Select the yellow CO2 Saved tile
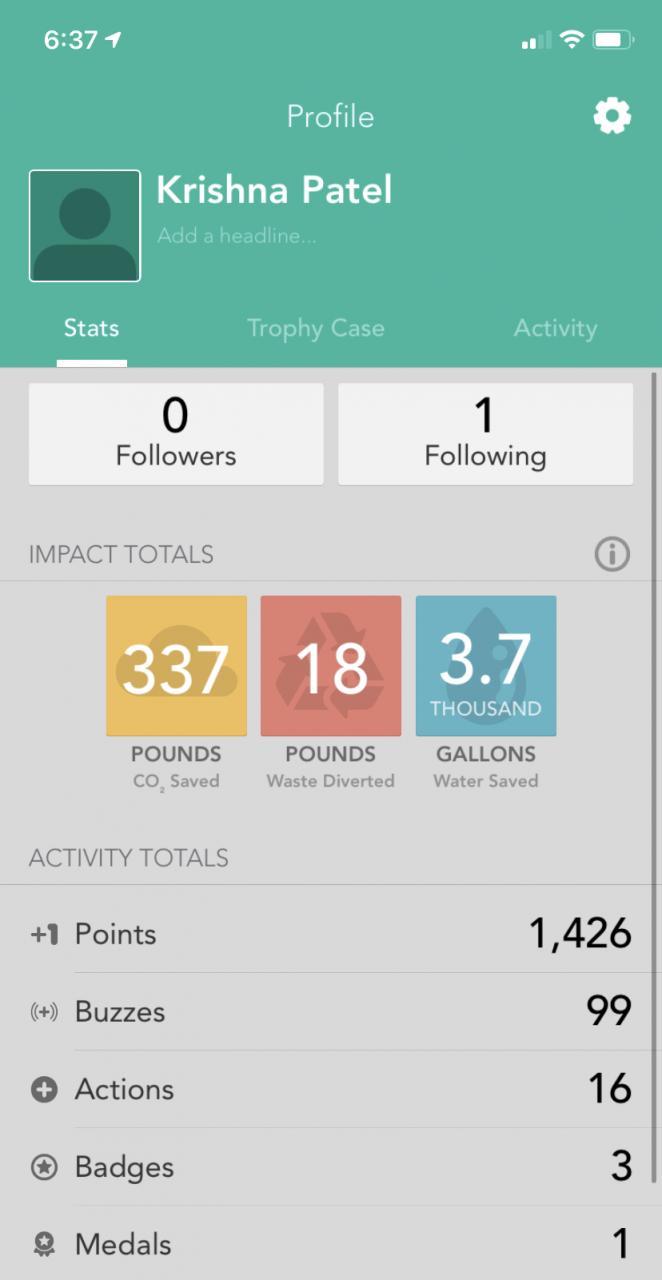 point(176,666)
